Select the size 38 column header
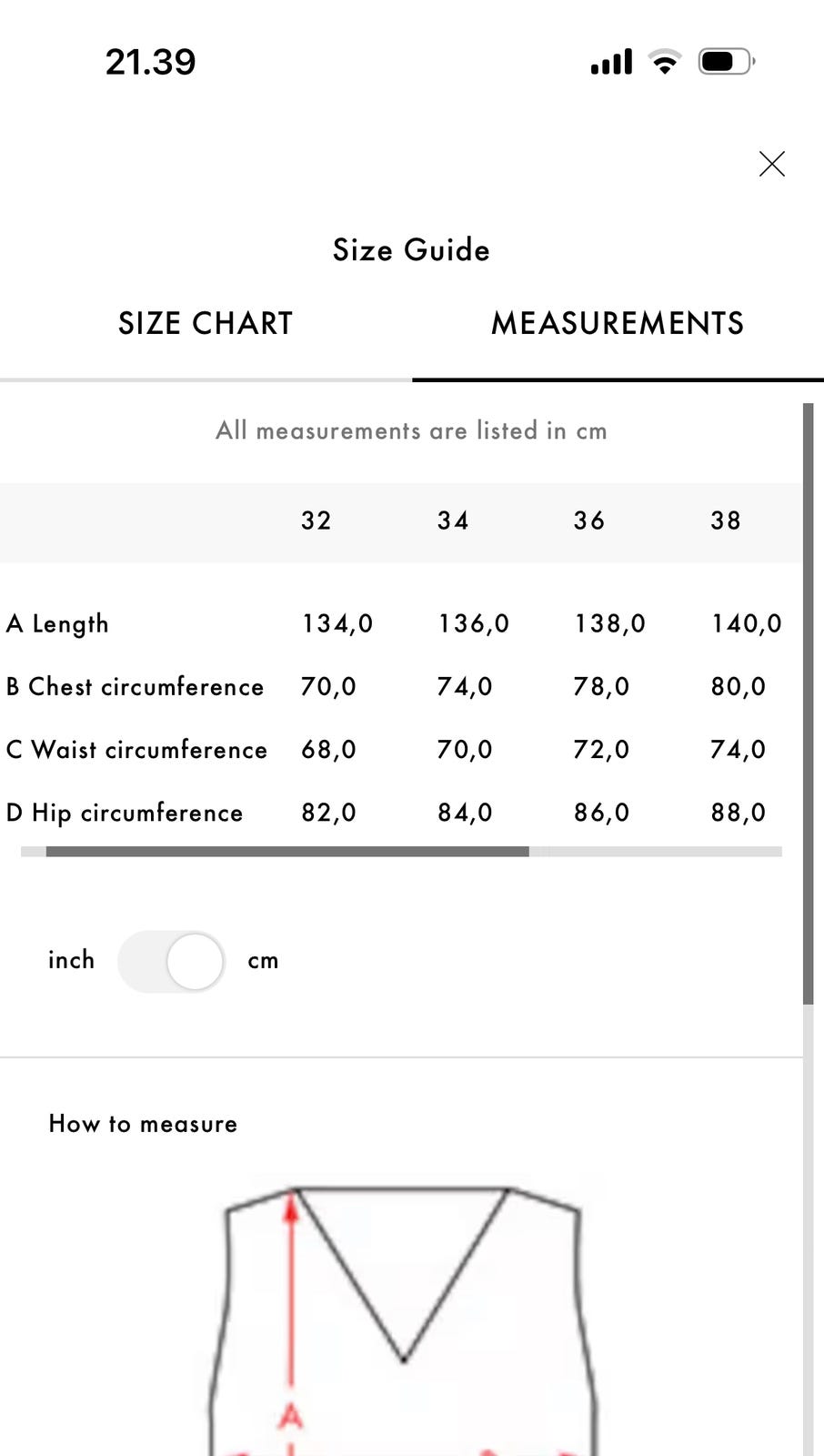The image size is (824, 1456). (726, 521)
